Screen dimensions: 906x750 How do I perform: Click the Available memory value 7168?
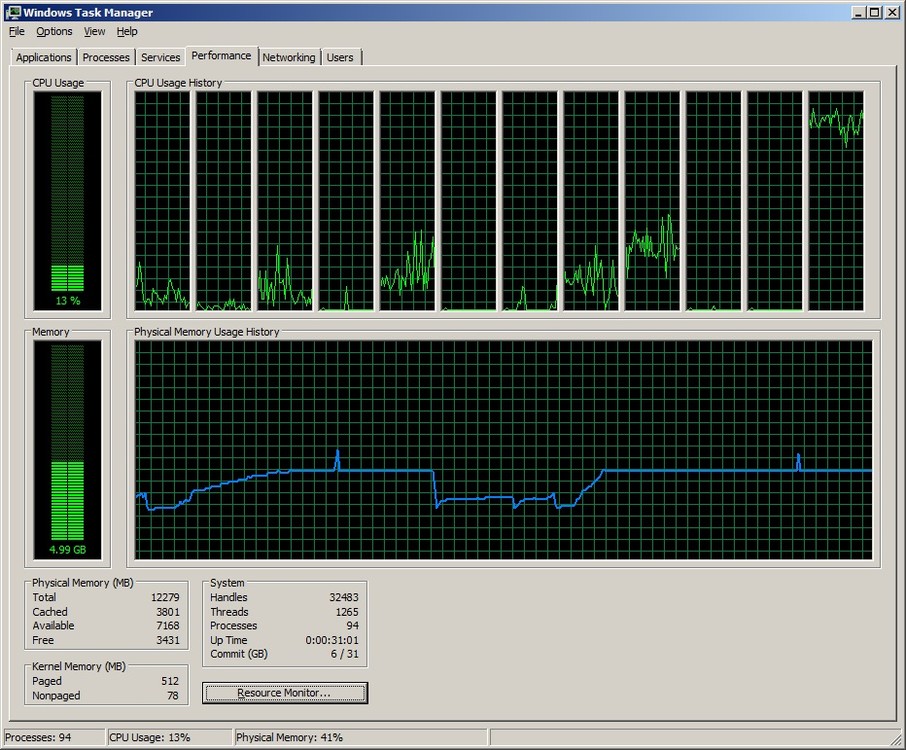click(168, 626)
